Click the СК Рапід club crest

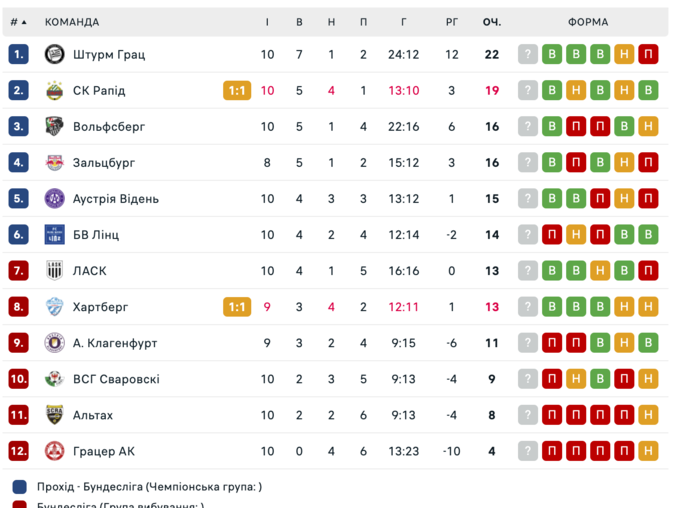click(55, 90)
